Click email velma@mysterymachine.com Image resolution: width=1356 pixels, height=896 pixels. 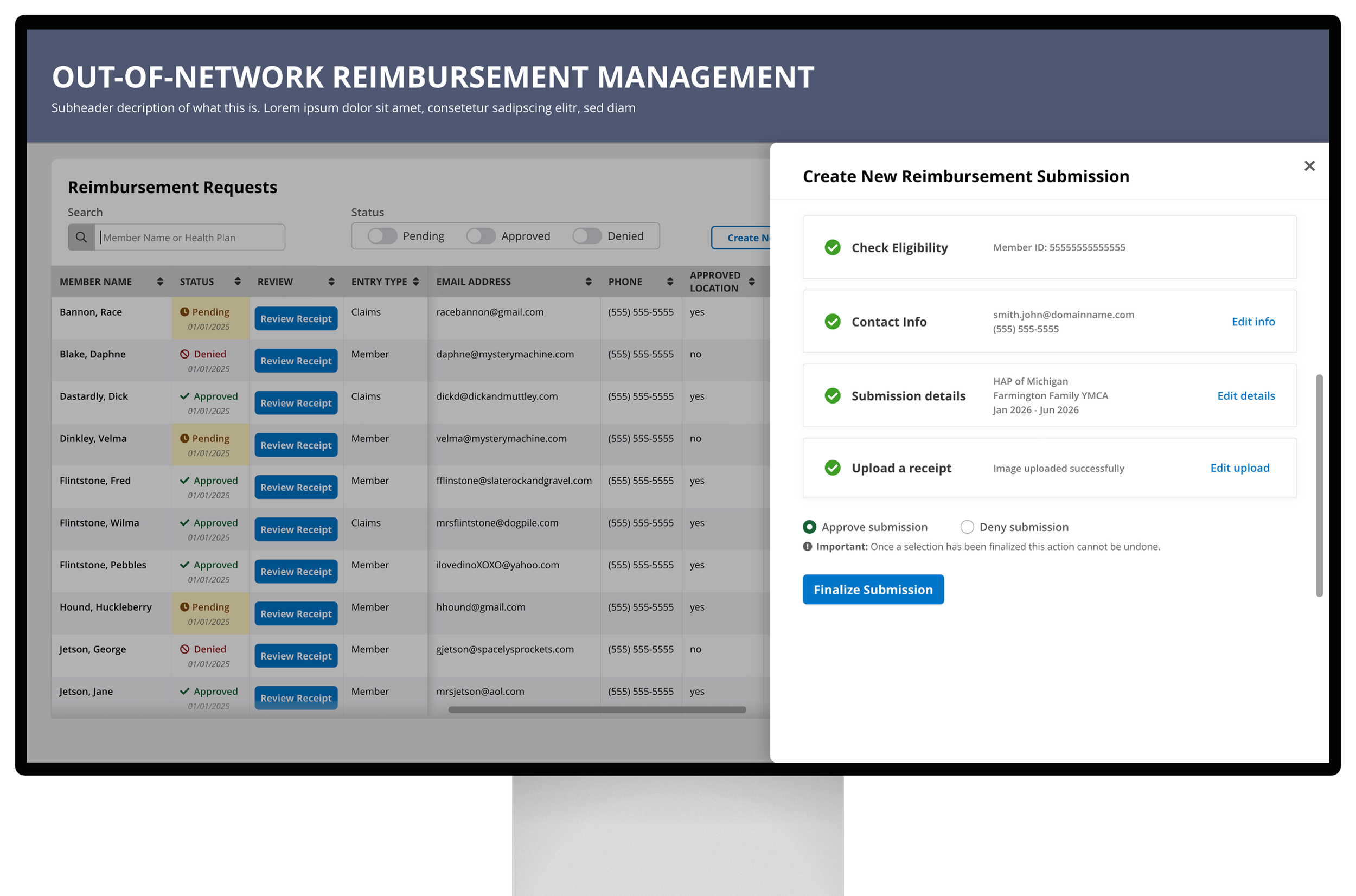pyautogui.click(x=501, y=438)
